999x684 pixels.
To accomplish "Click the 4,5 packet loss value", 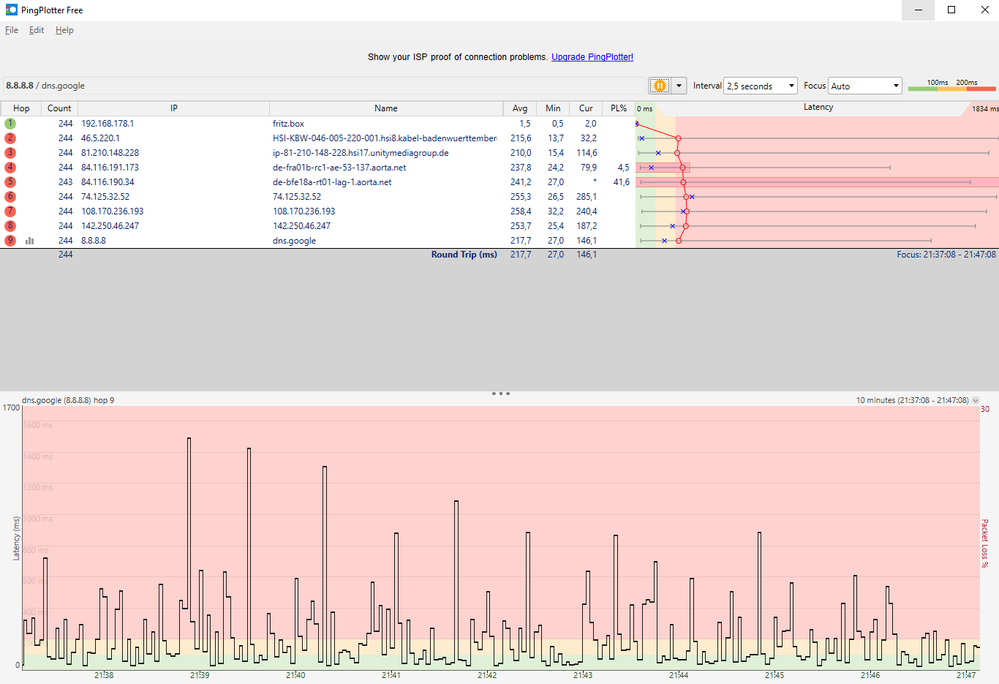I will pos(623,167).
